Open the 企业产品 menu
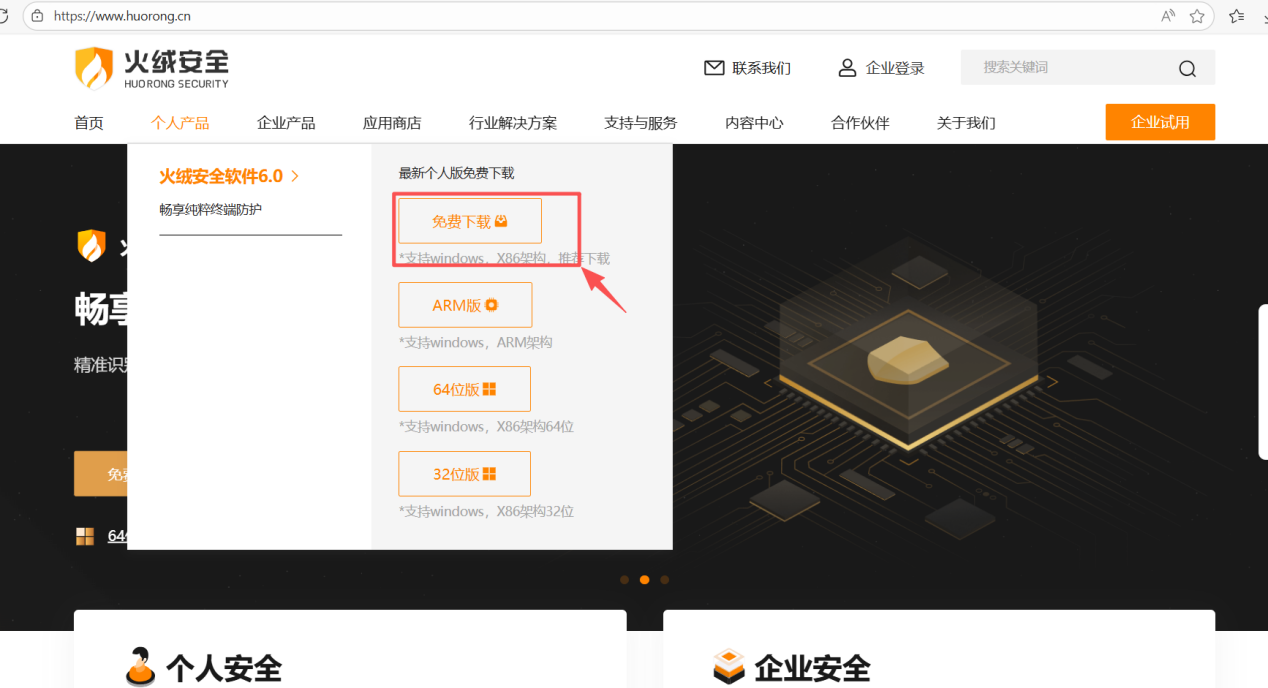Viewport: 1268px width, 688px height. 286,123
